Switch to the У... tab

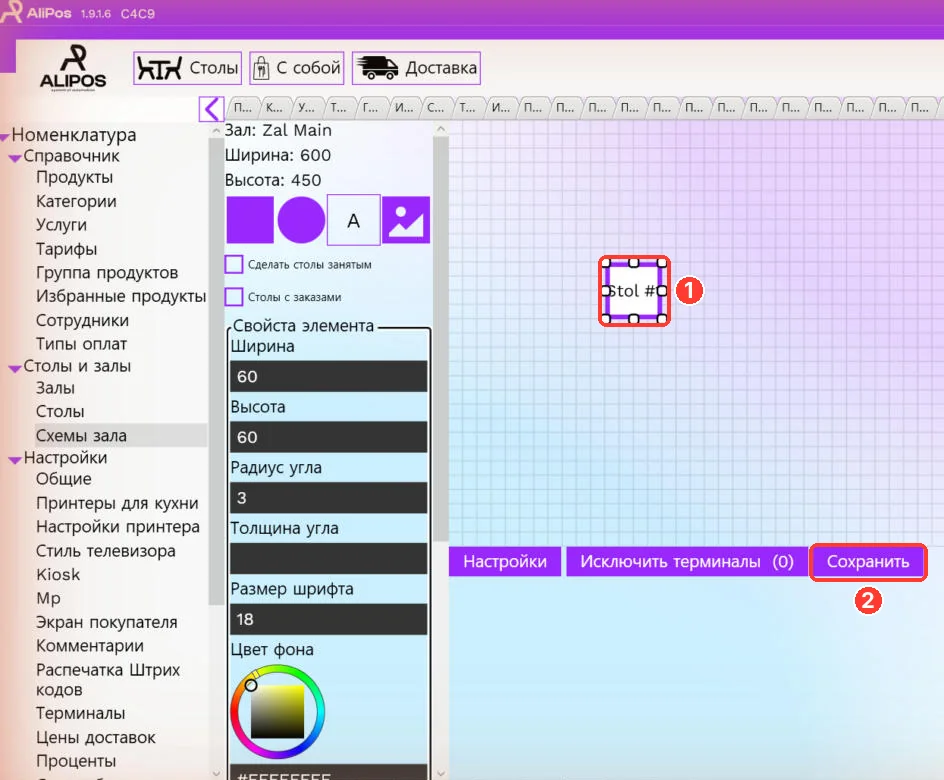306,107
